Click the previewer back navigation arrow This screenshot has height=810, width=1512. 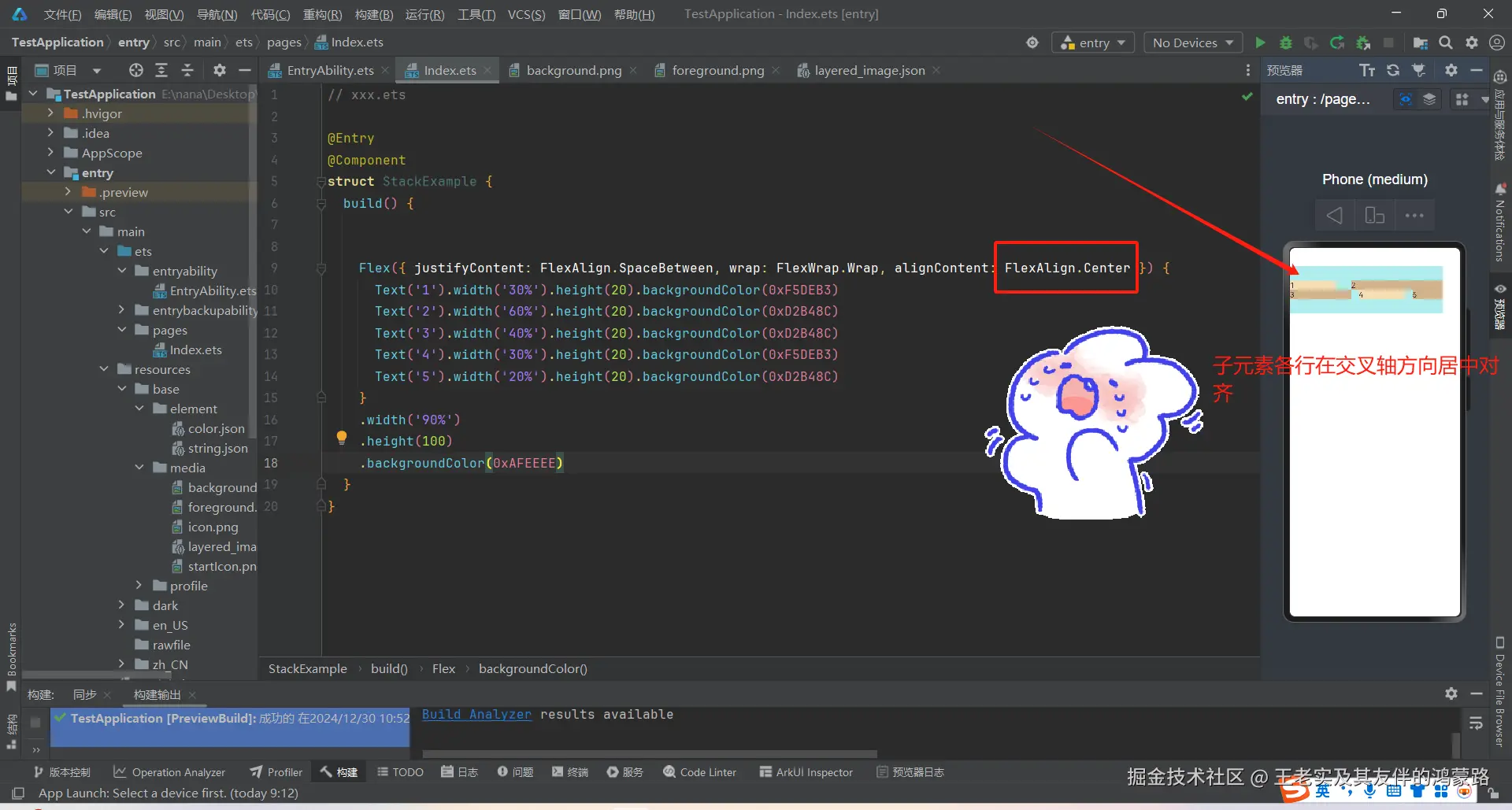pos(1334,215)
